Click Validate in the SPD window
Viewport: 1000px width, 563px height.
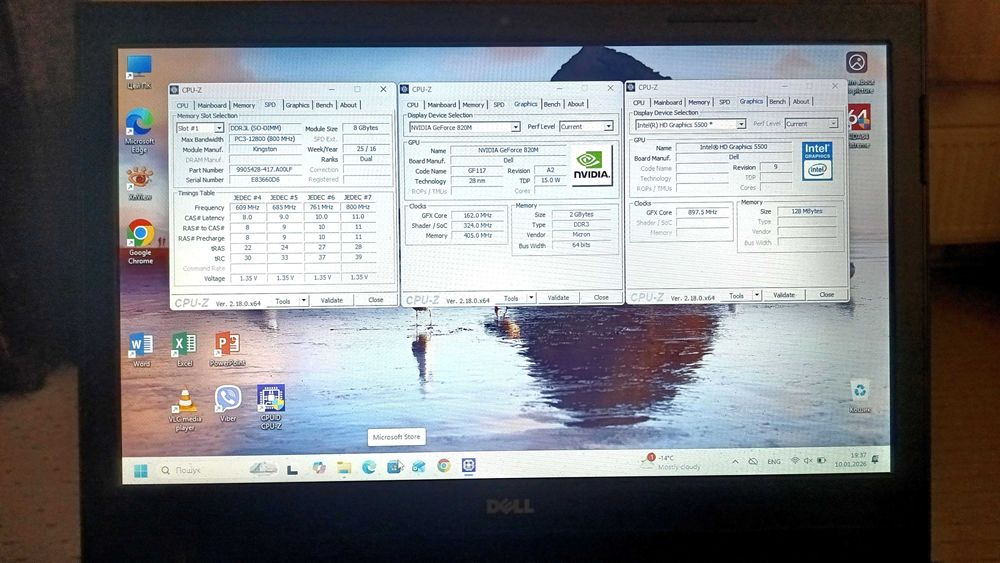pyautogui.click(x=332, y=300)
